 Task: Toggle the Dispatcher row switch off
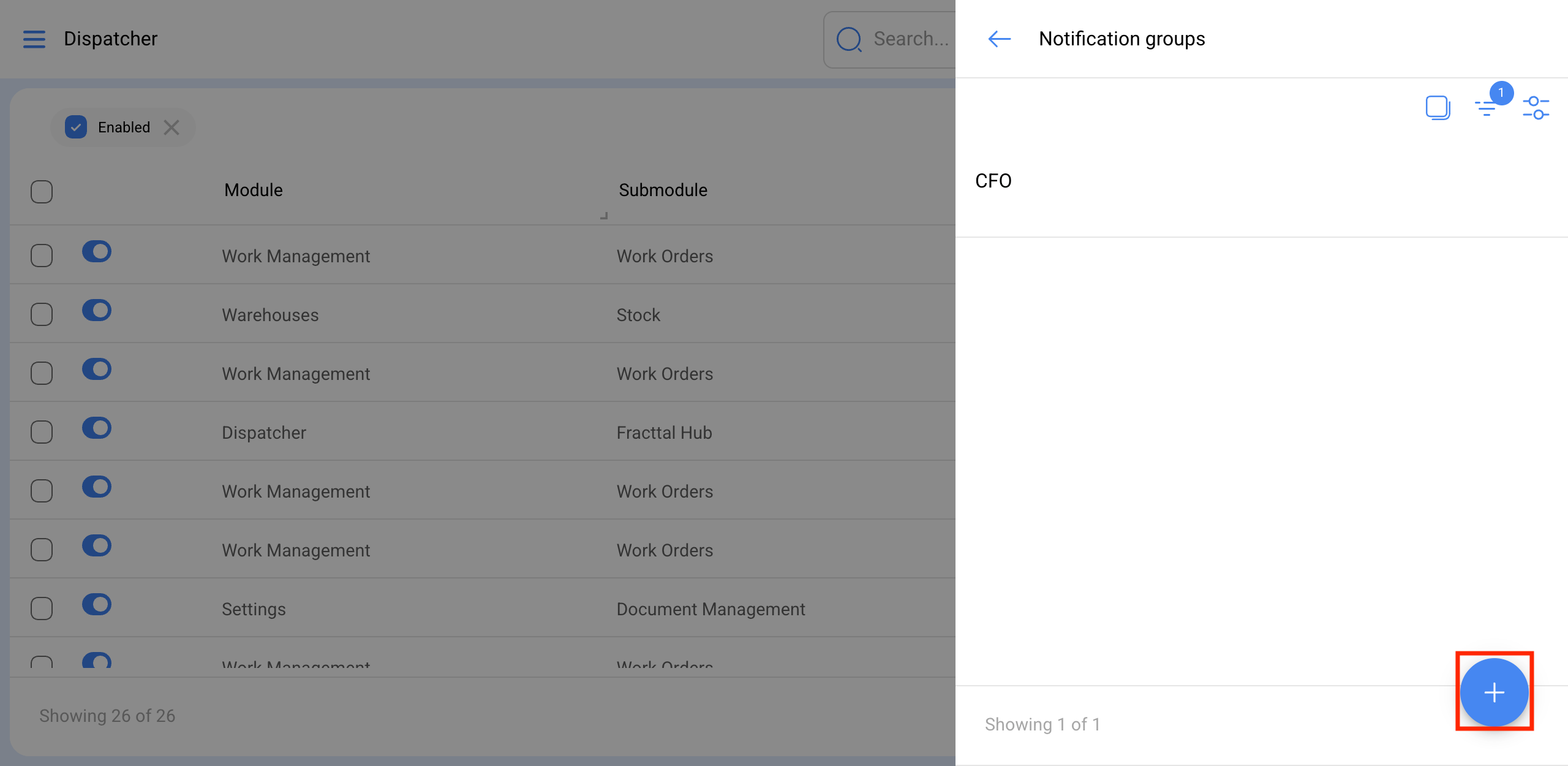pos(97,428)
